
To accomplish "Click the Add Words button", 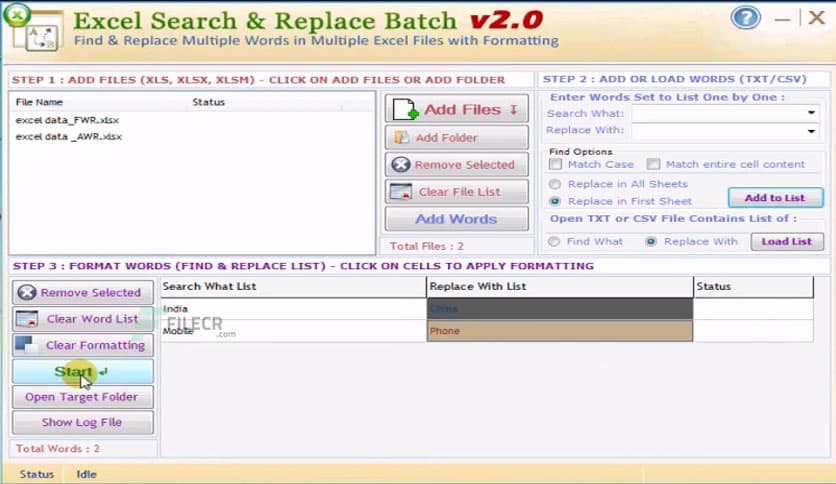I will click(457, 219).
